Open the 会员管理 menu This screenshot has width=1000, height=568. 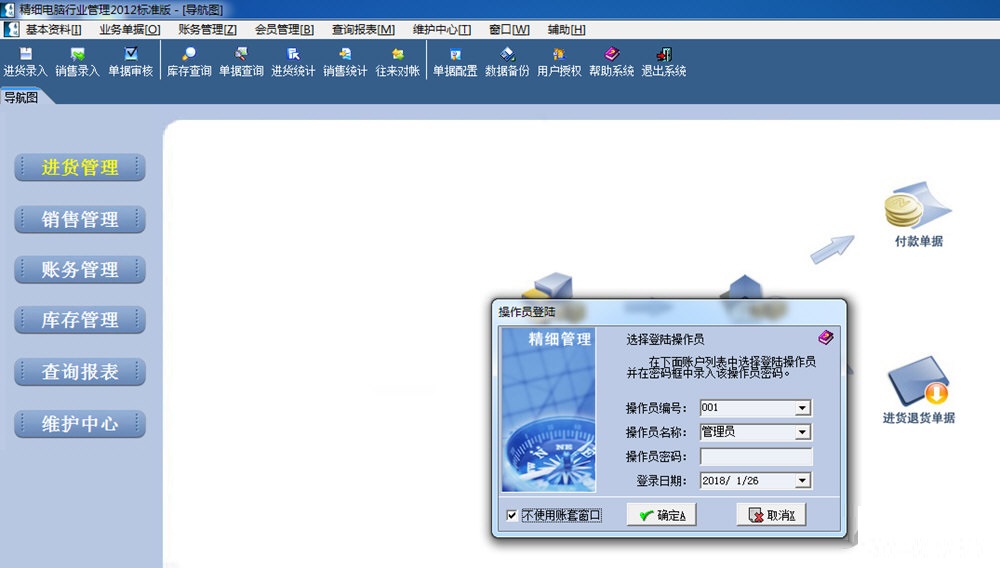[x=284, y=29]
